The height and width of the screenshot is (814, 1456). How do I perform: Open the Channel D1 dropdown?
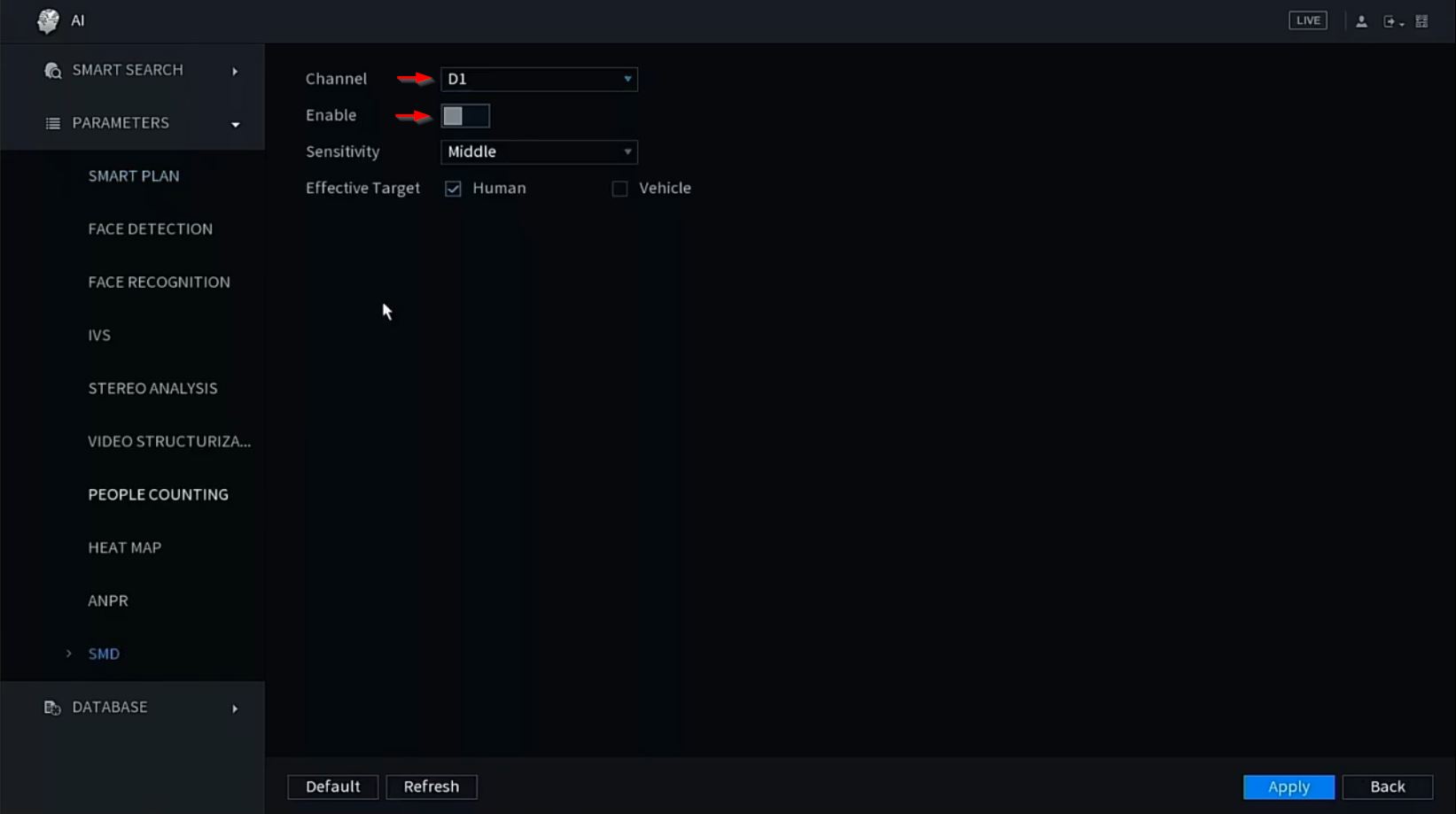tap(539, 79)
